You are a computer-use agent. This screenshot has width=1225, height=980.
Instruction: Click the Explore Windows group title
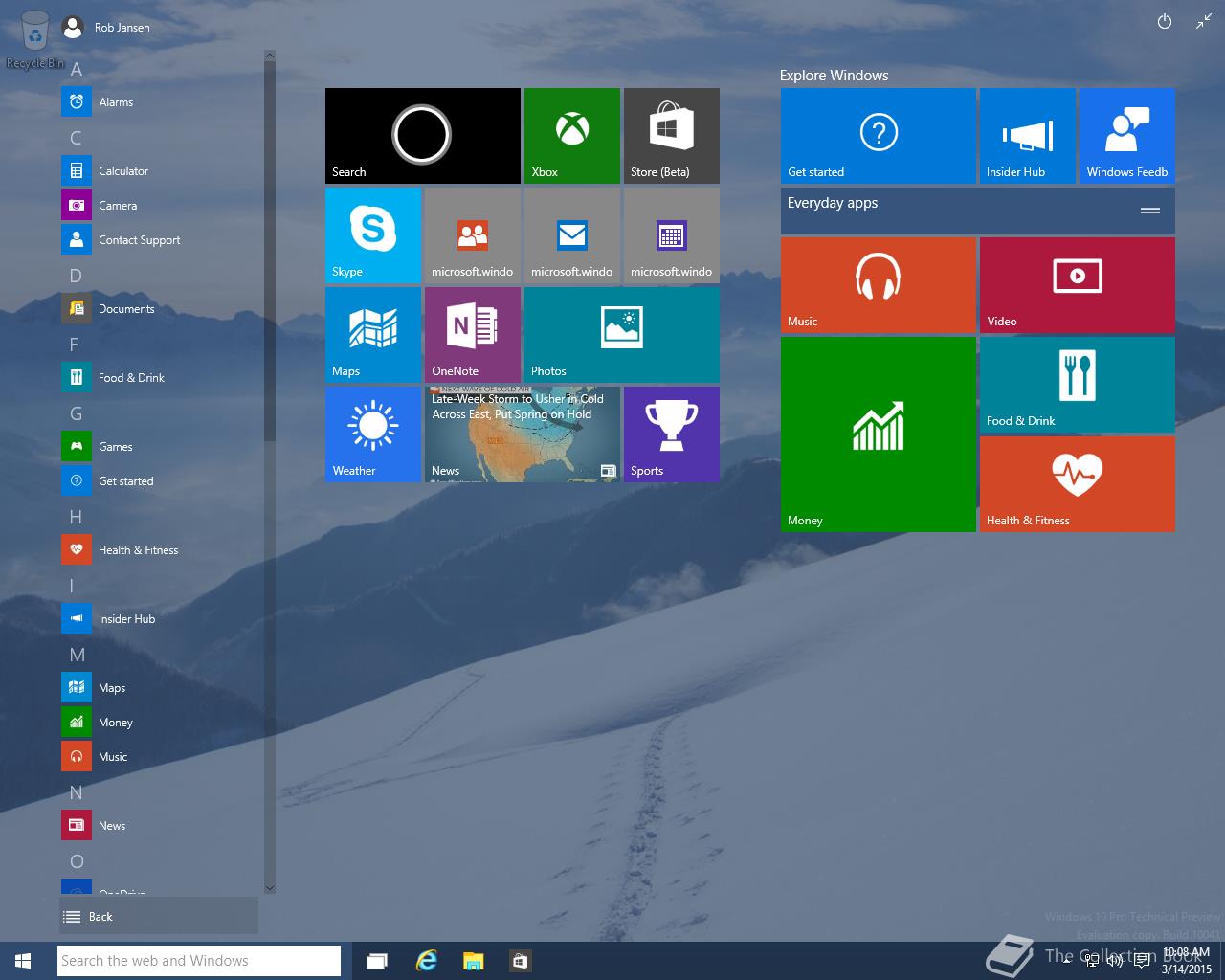[x=834, y=76]
